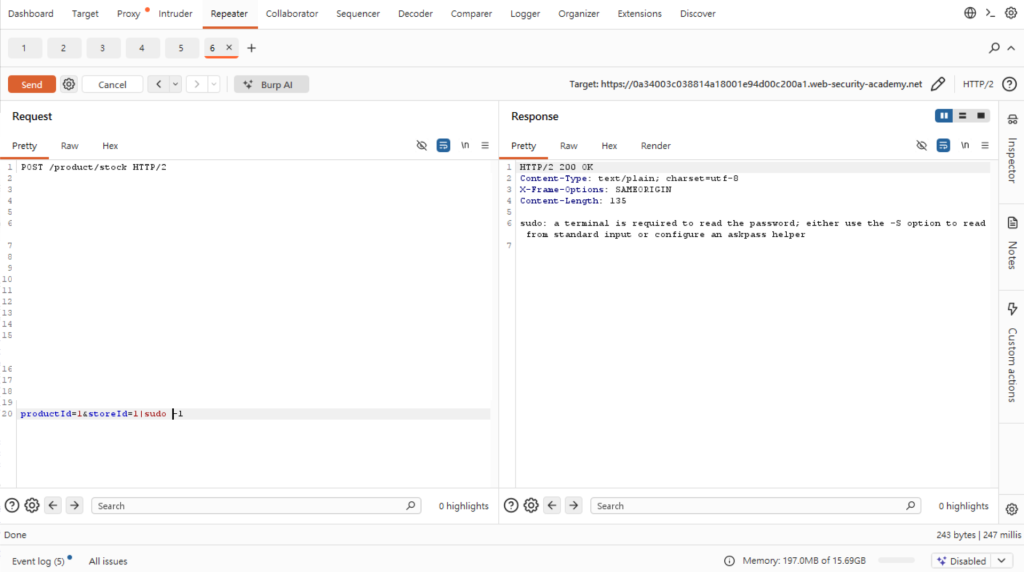The width and height of the screenshot is (1024, 572).
Task: Toggle line wrap in Request panel
Action: tap(443, 145)
